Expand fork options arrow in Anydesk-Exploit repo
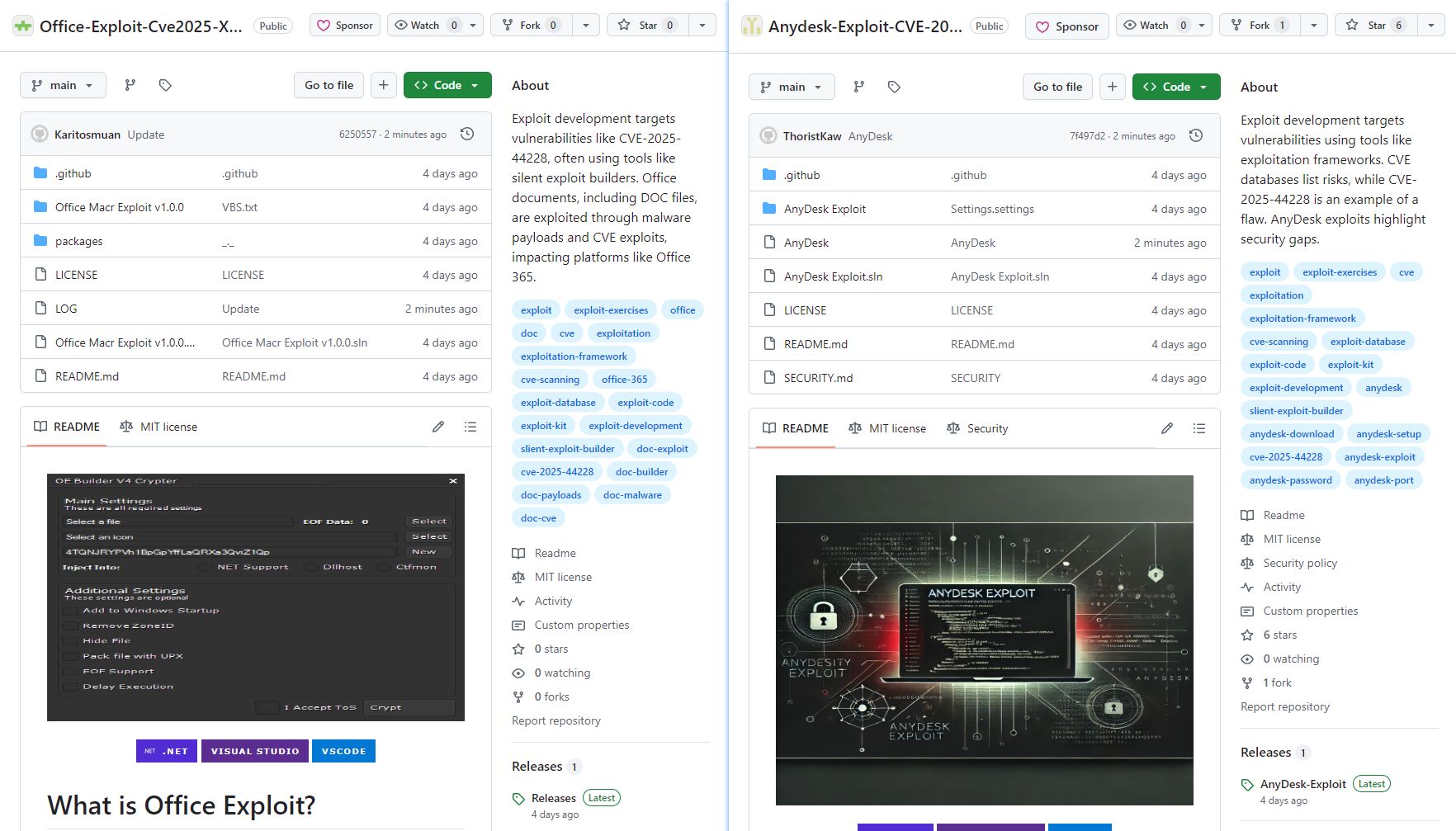The image size is (1456, 831). coord(1314,25)
